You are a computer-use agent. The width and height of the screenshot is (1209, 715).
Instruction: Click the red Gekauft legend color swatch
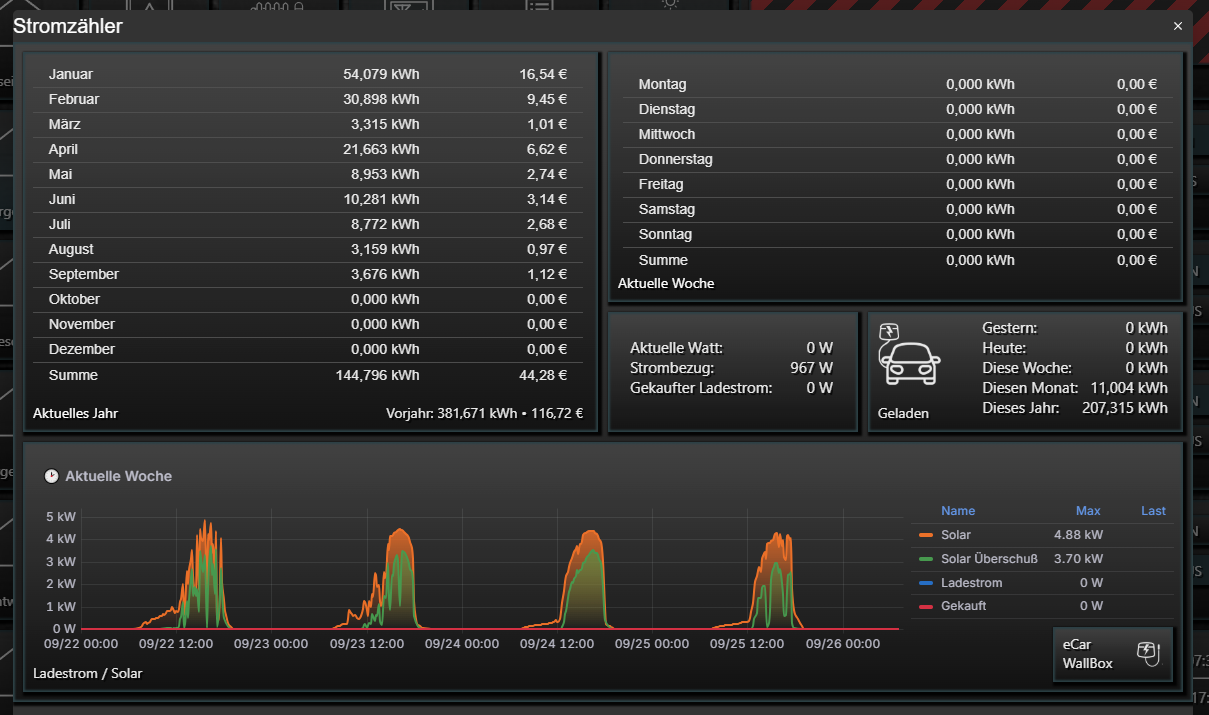pos(925,607)
